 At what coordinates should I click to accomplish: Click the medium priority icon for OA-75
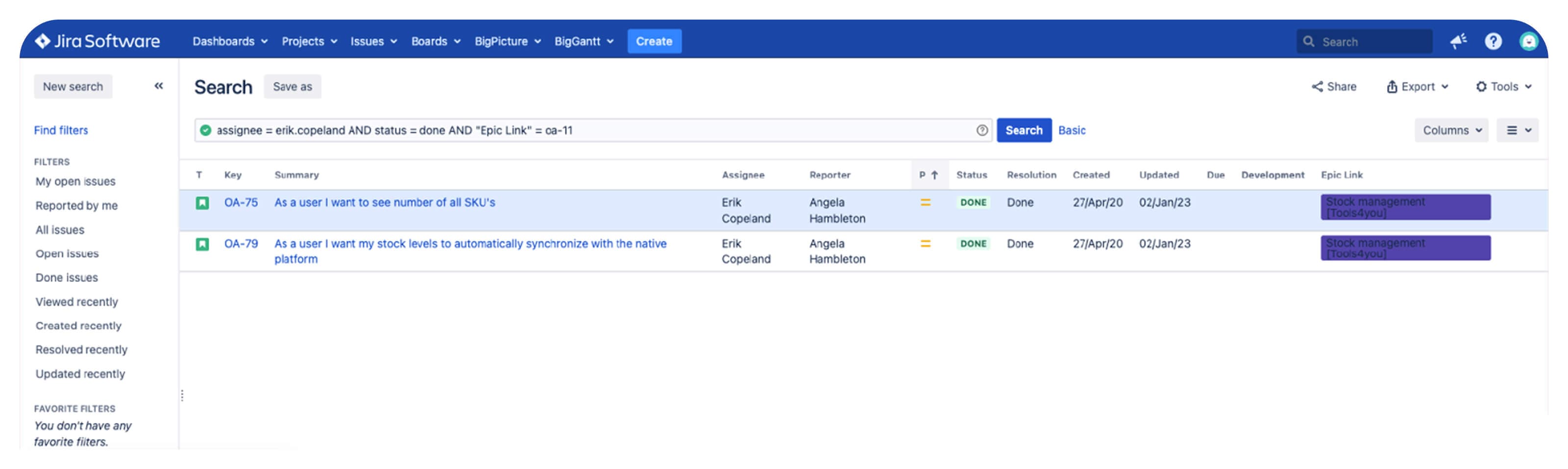pos(925,203)
